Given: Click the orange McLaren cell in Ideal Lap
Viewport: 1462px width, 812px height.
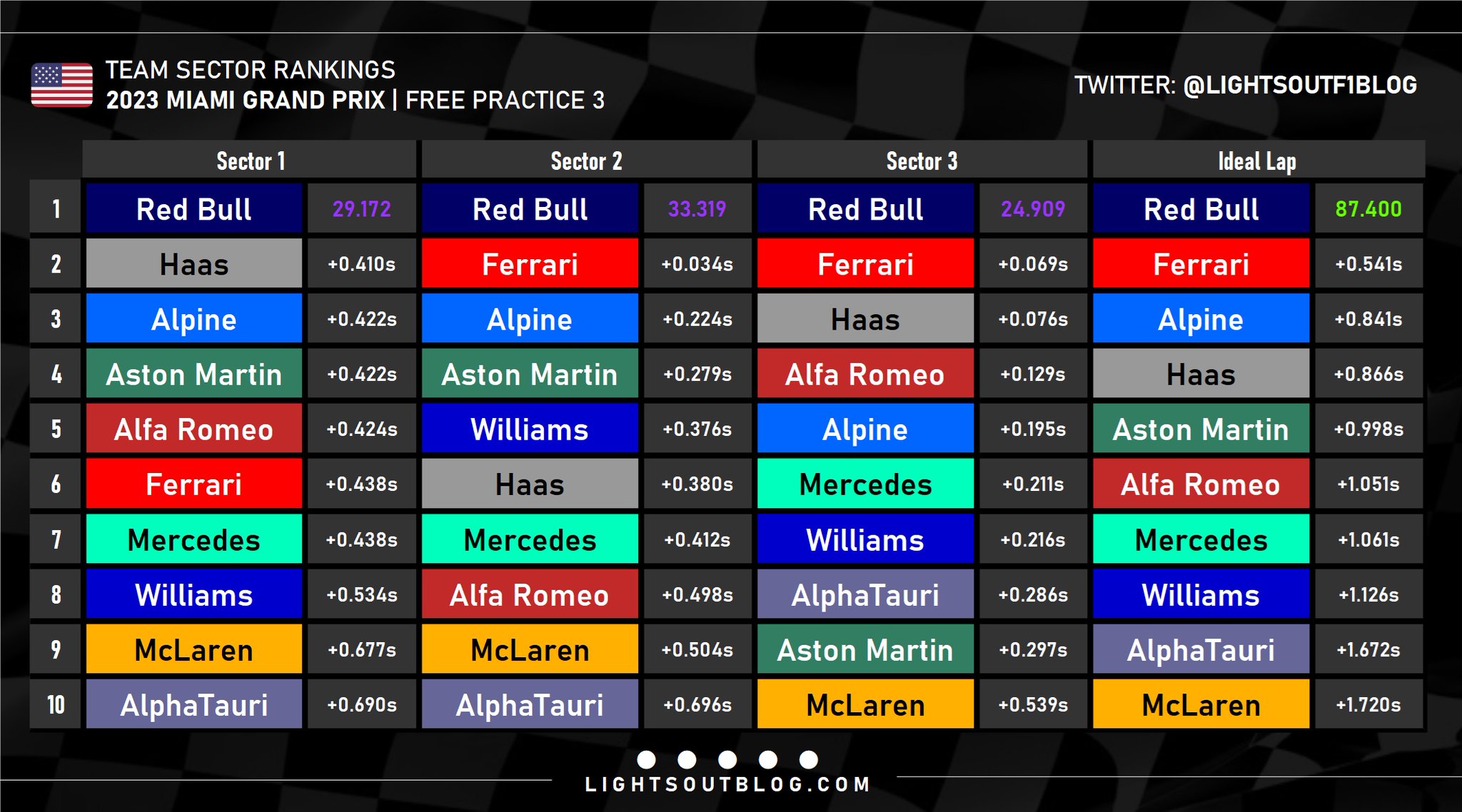Looking at the screenshot, I should (1201, 704).
